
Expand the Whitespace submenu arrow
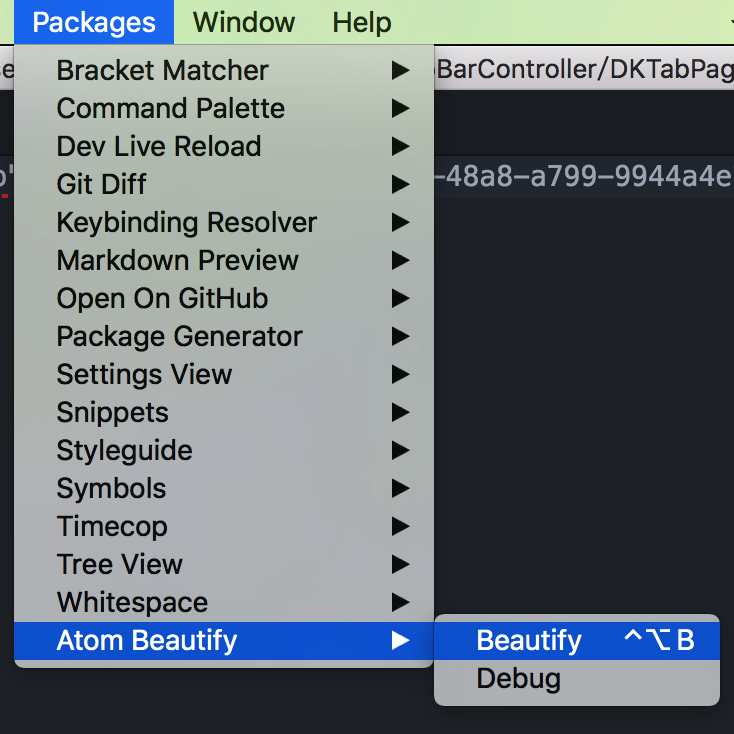point(401,602)
